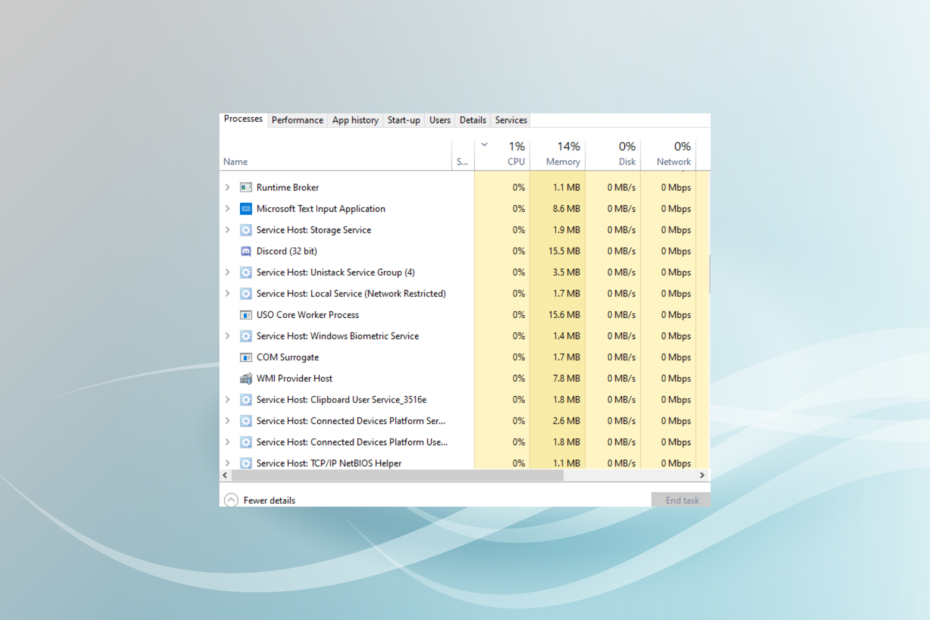930x620 pixels.
Task: Click the Fewer details circle arrow icon
Action: (x=231, y=500)
